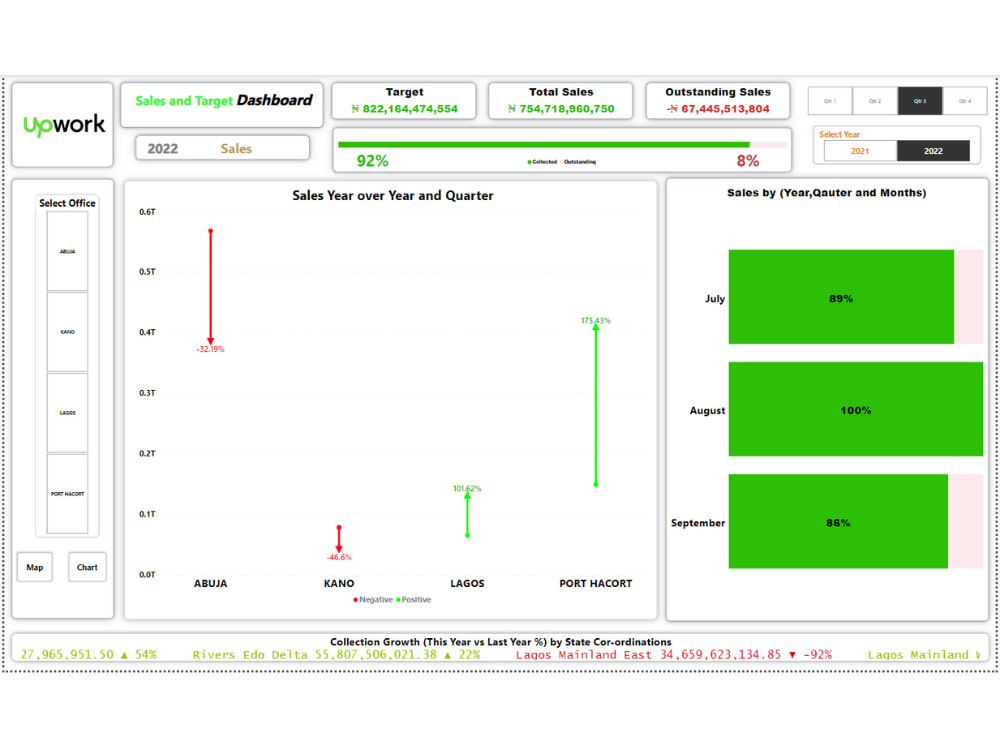Open the Chart view
The image size is (1000, 750).
coord(87,567)
